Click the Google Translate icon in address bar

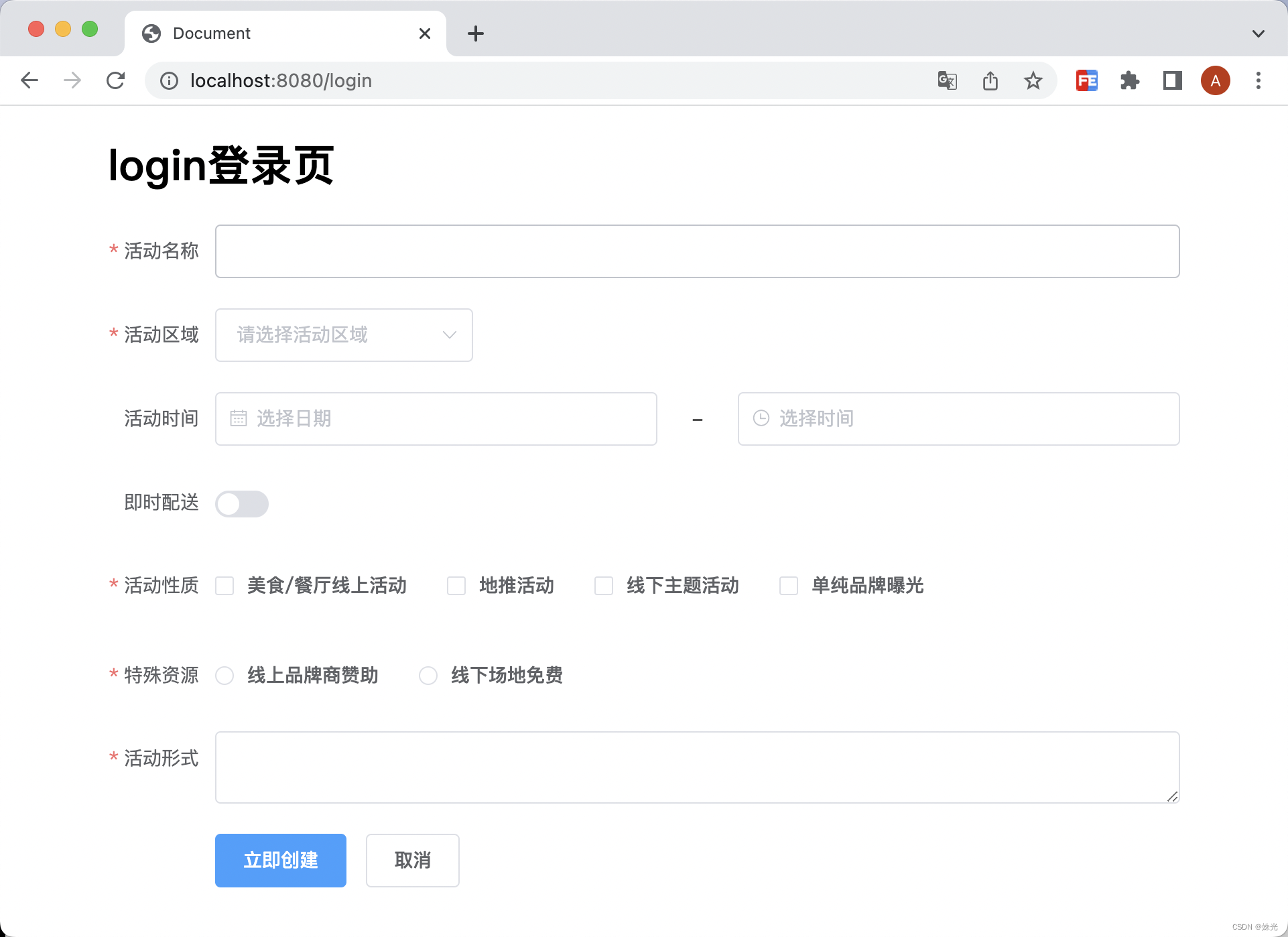(x=947, y=80)
